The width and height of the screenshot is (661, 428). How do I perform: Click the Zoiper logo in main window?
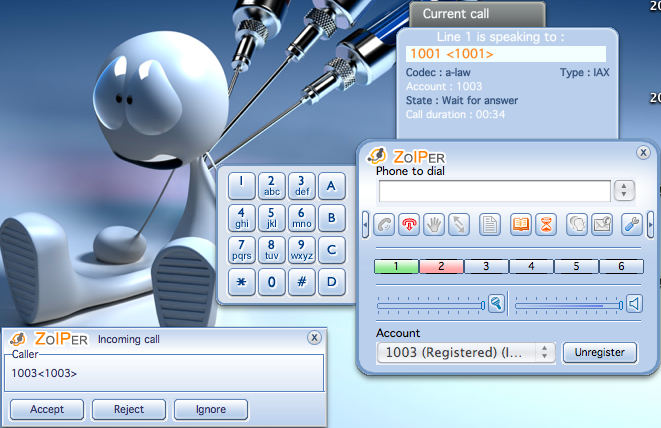click(x=406, y=156)
